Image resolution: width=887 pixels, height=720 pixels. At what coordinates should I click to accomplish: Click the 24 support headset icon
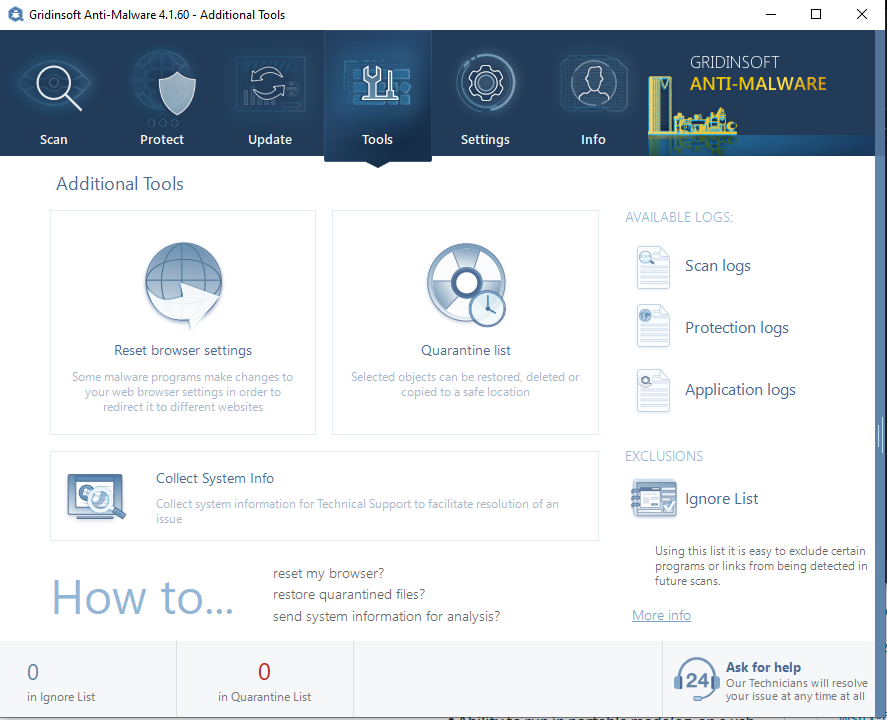(x=696, y=679)
